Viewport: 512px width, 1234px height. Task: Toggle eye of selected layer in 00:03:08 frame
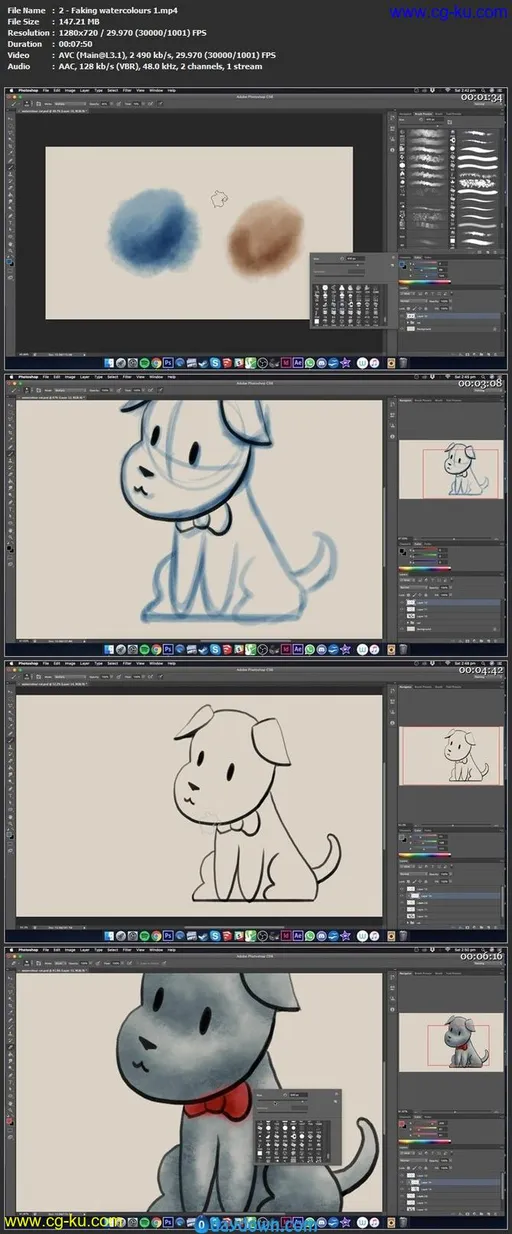402,603
